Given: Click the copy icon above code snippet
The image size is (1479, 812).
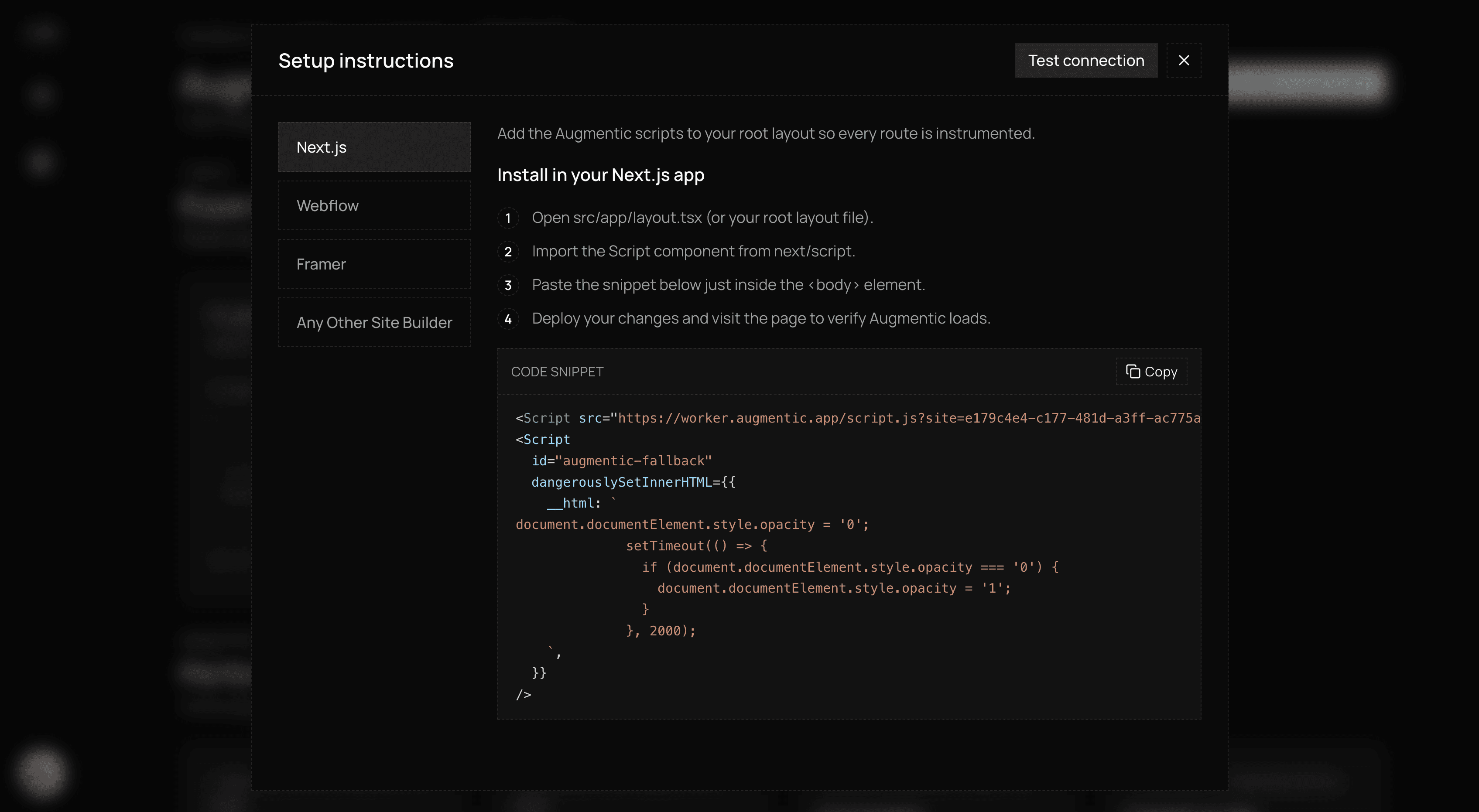Looking at the screenshot, I should [x=1132, y=372].
